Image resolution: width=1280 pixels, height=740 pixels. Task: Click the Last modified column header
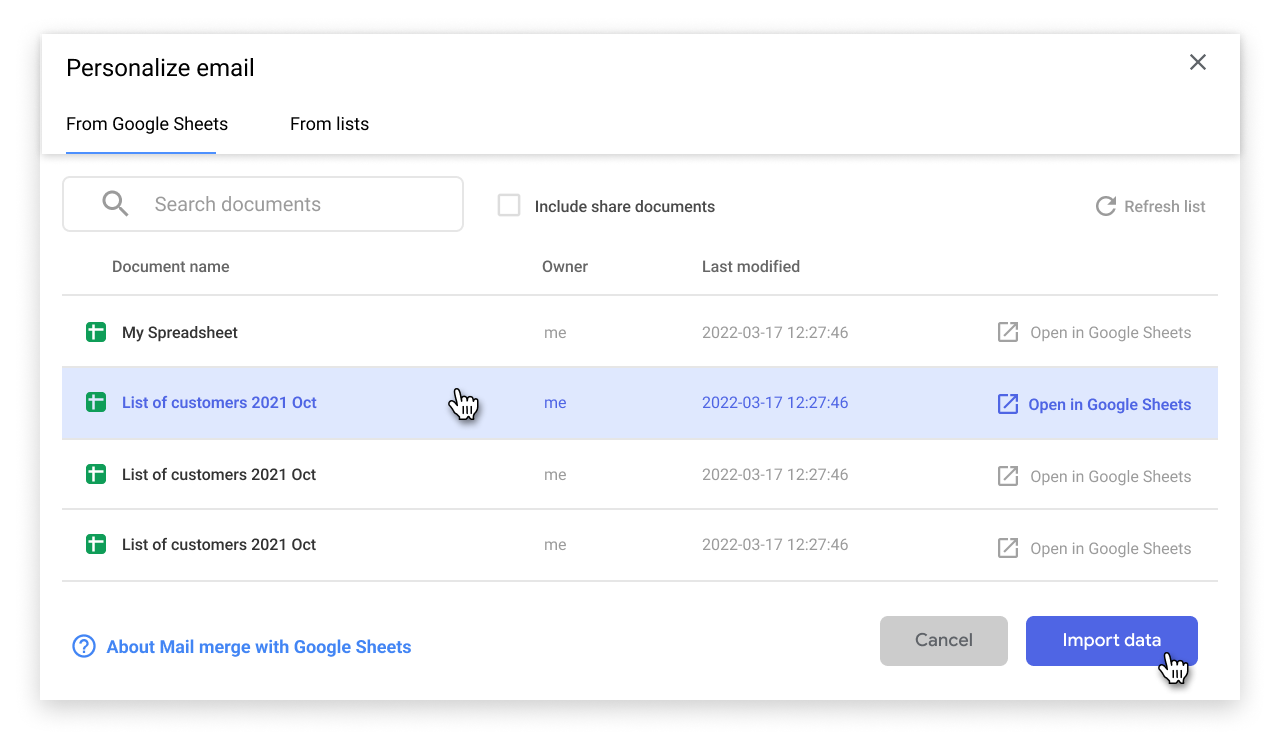coord(751,266)
